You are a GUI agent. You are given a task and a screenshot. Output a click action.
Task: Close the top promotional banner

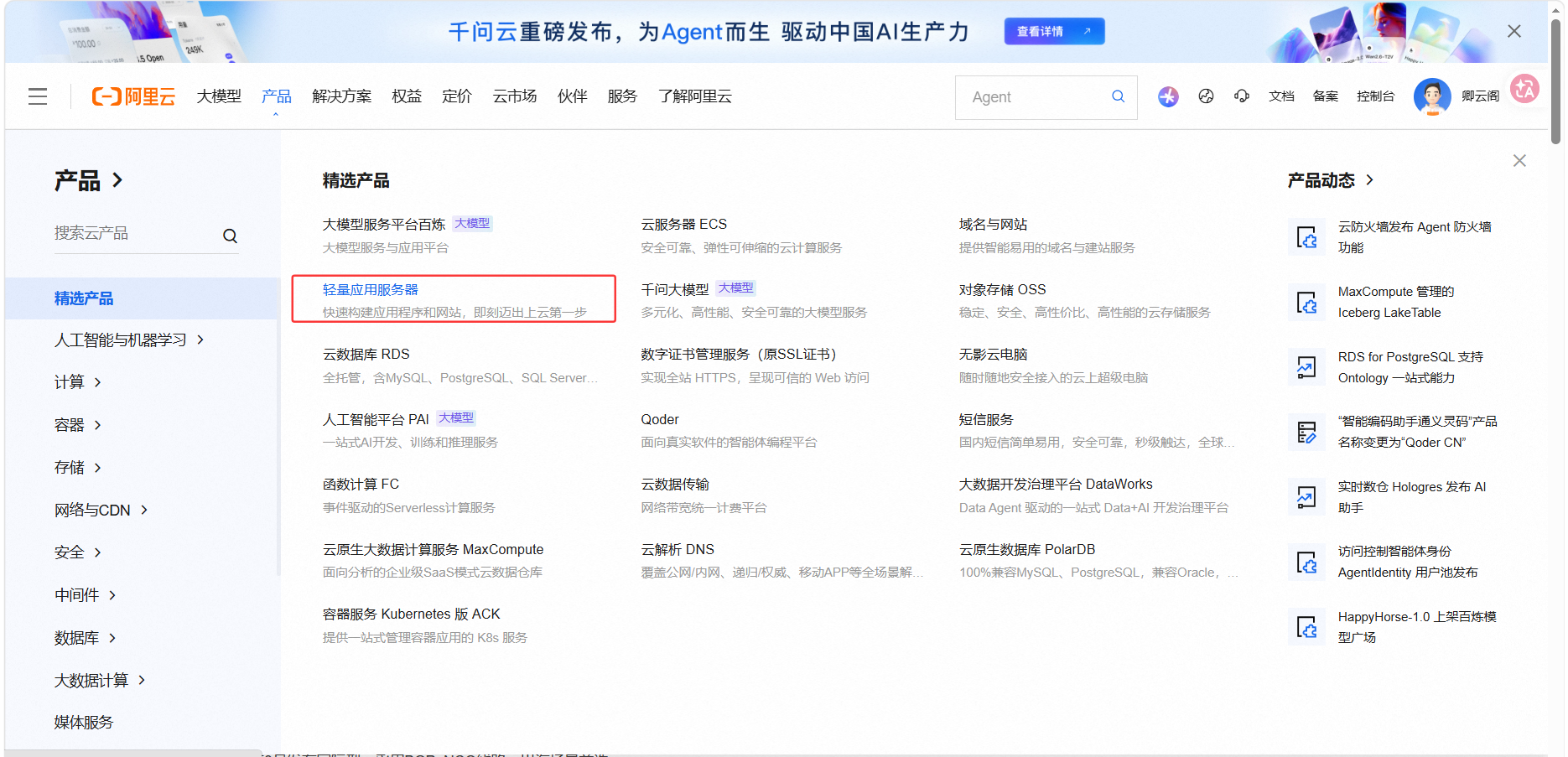1513,31
